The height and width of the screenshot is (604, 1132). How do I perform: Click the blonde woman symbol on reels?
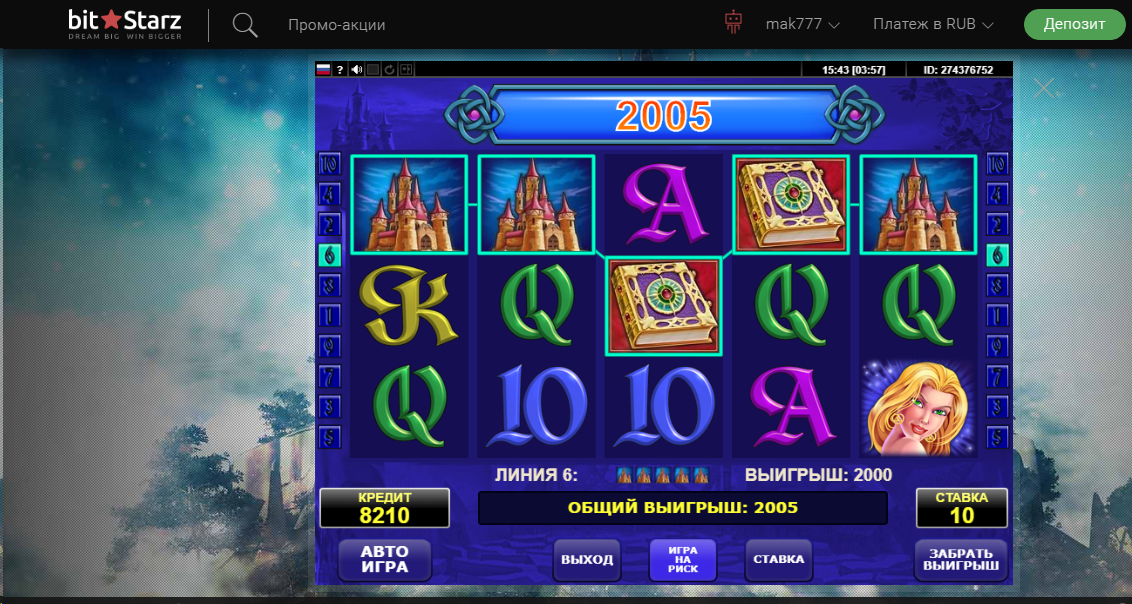[918, 406]
